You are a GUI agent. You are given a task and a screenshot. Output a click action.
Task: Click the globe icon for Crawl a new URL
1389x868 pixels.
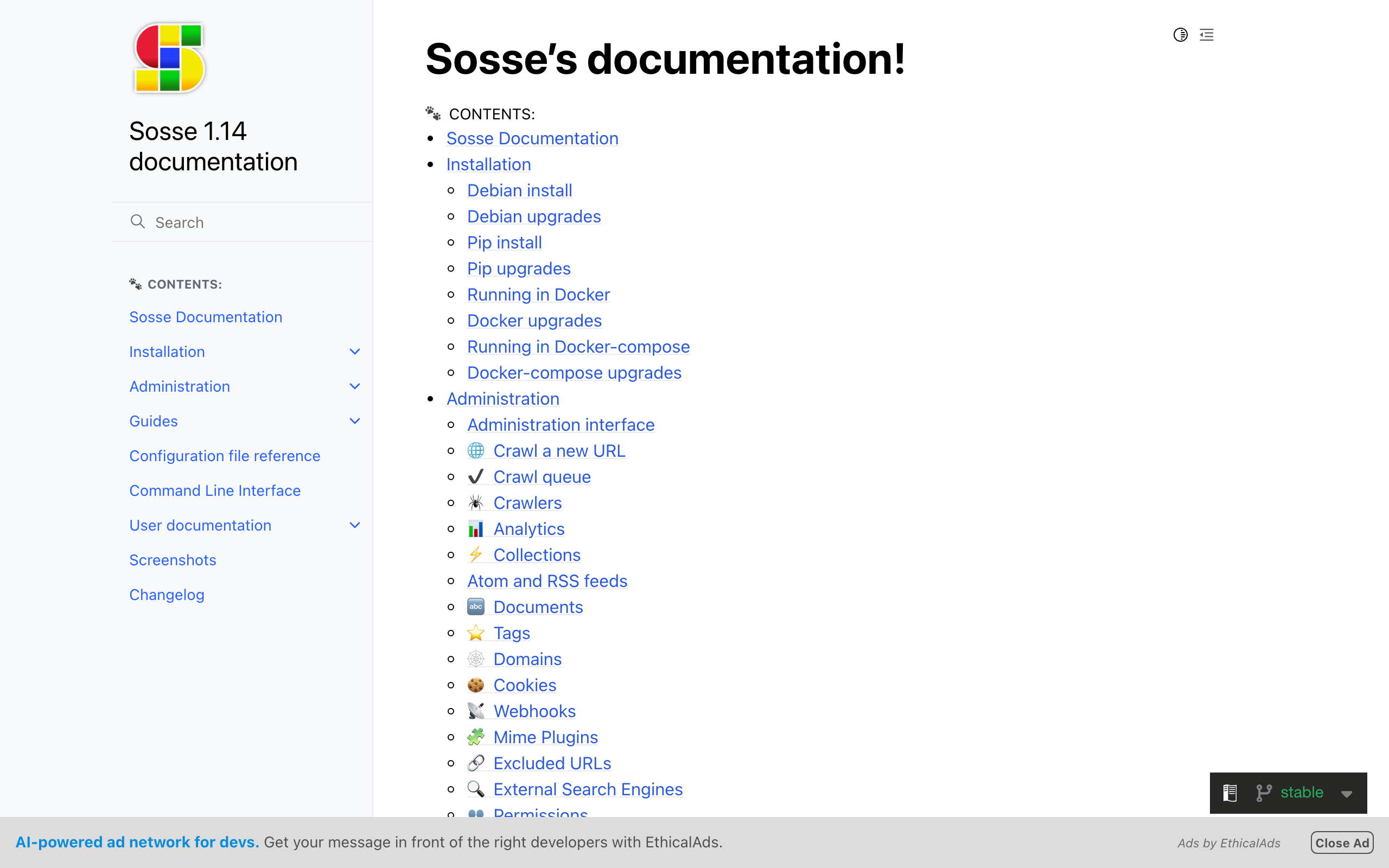point(476,451)
